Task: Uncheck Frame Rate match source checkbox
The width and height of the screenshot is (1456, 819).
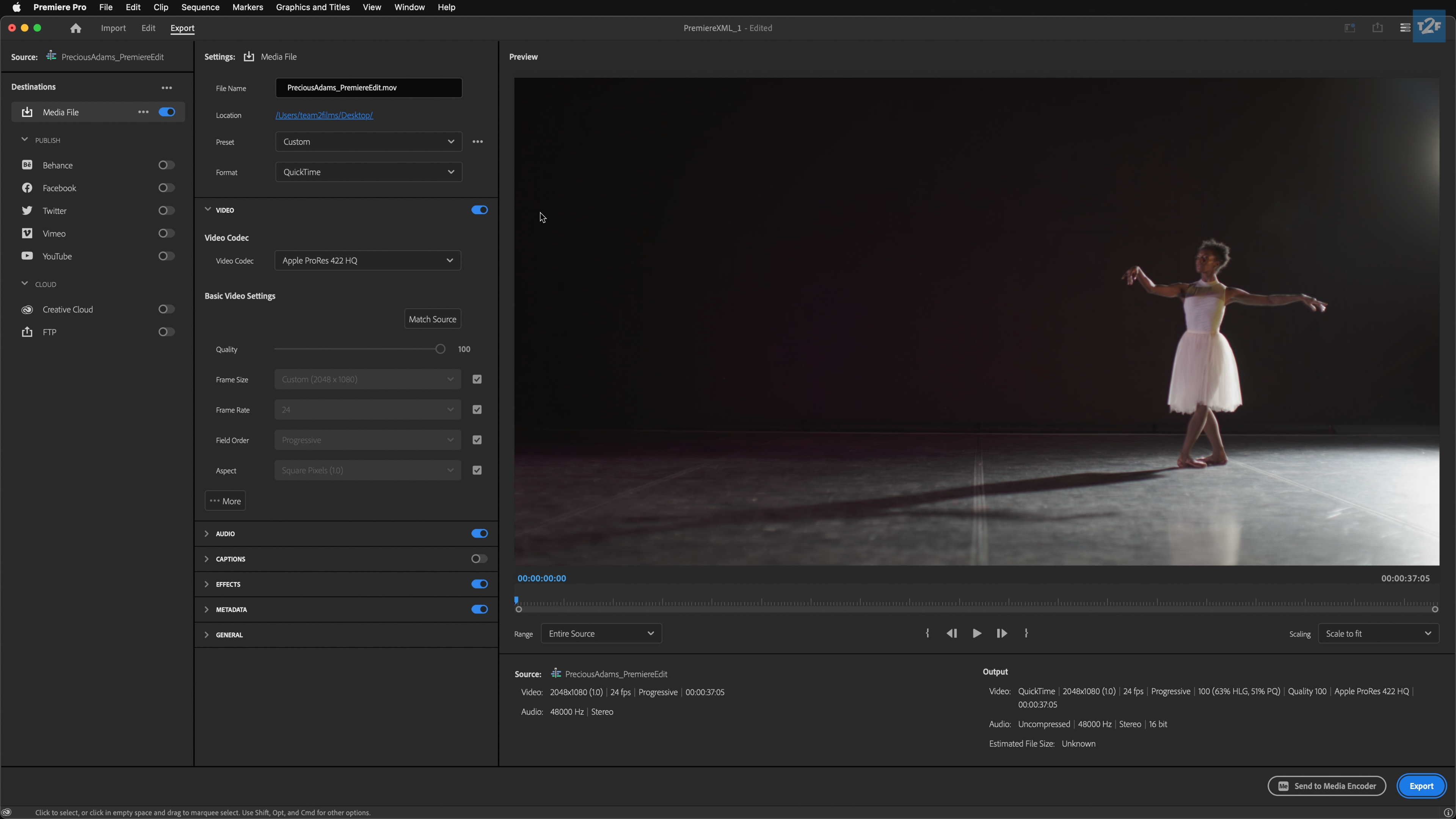Action: tap(477, 410)
